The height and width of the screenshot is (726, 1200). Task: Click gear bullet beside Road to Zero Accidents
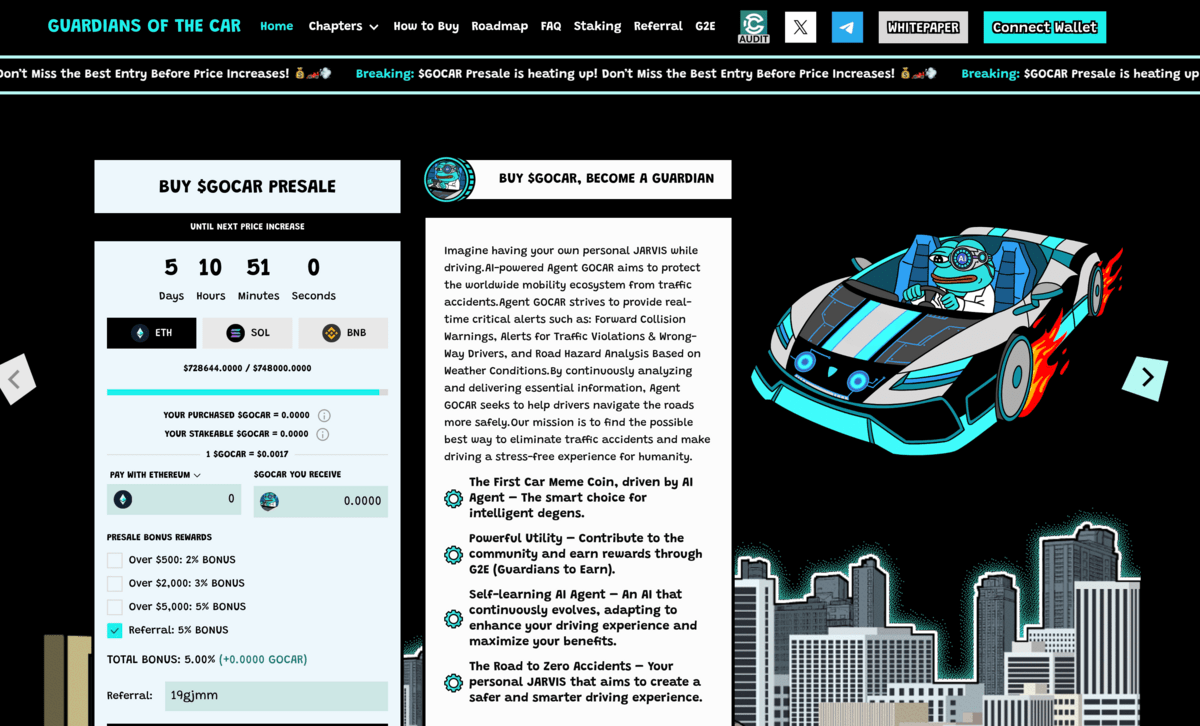453,682
